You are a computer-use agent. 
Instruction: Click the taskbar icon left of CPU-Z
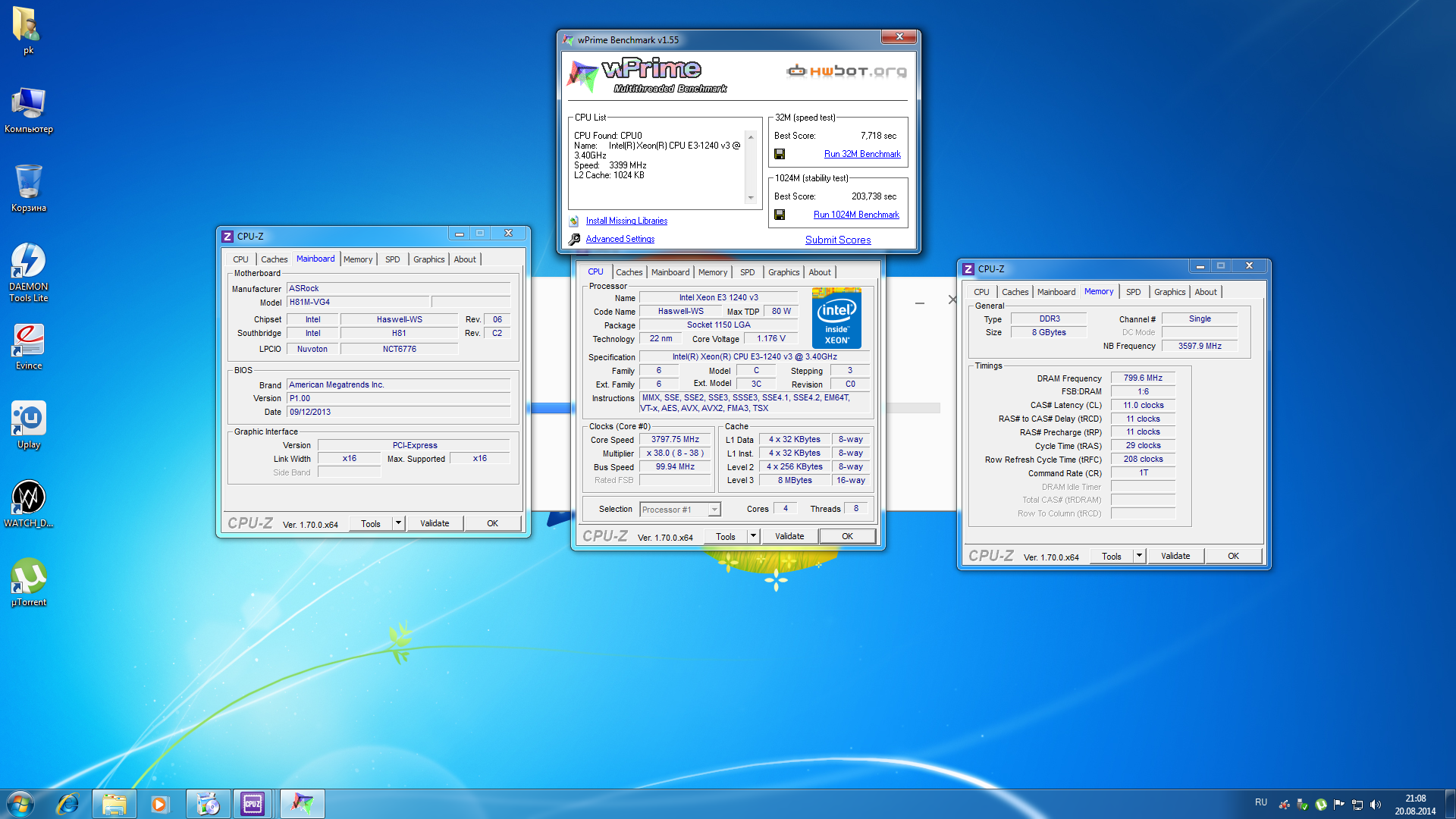click(208, 804)
